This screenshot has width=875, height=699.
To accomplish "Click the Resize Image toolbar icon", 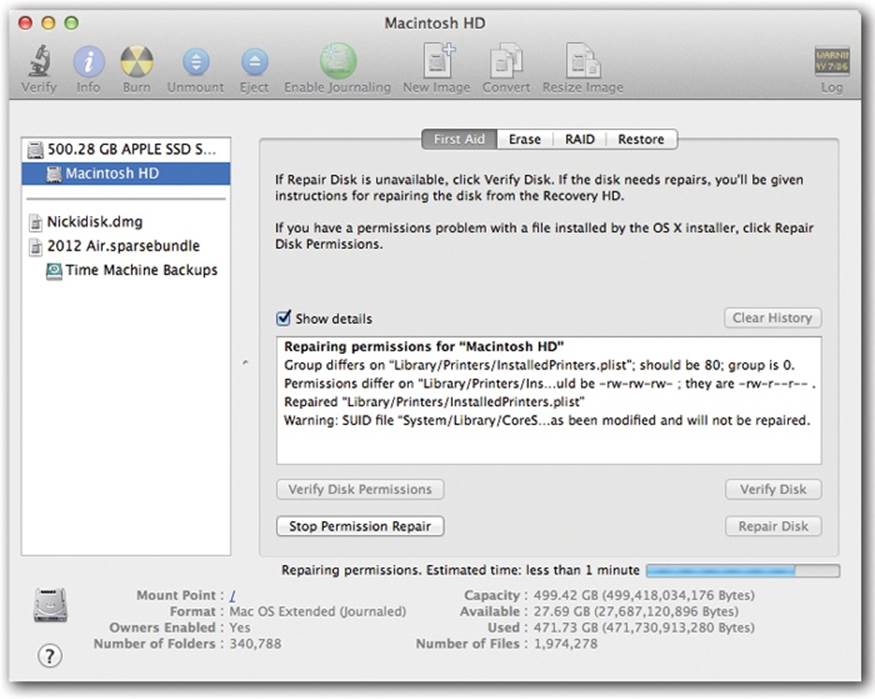I will pyautogui.click(x=583, y=60).
